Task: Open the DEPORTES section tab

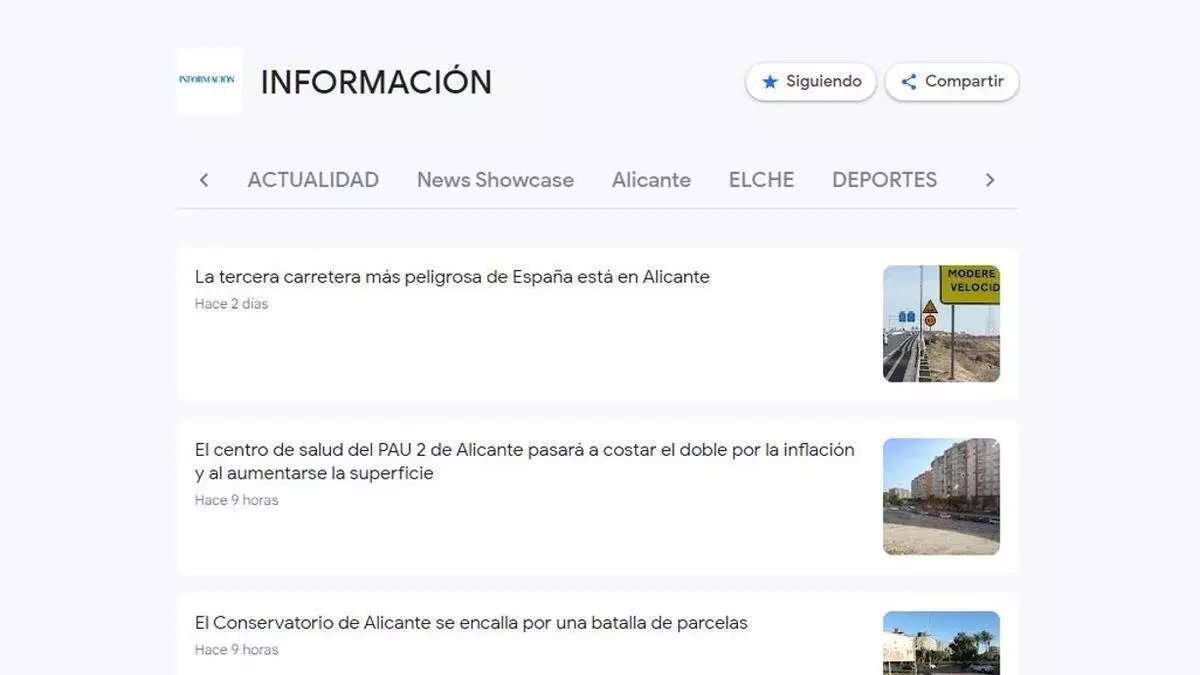Action: (x=884, y=180)
